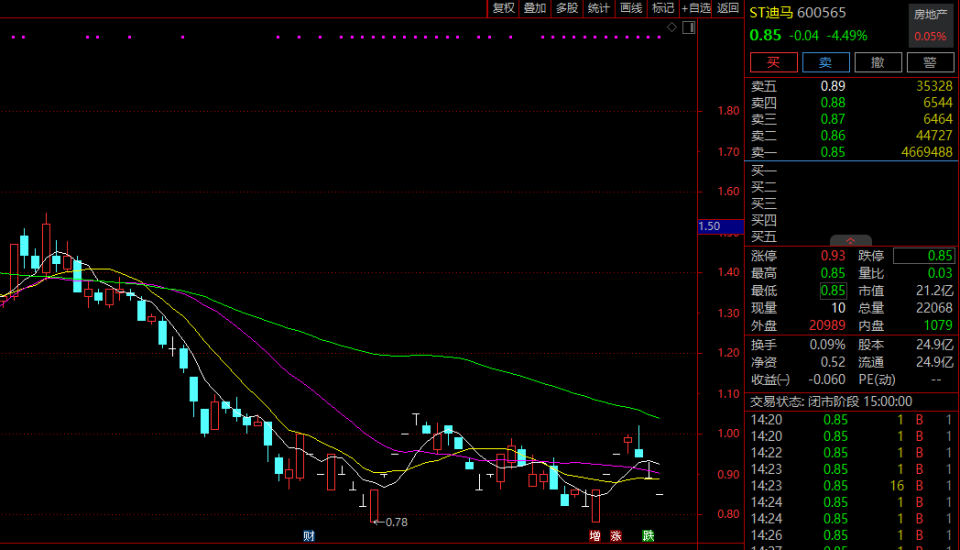Expand the order book with chevron handle

click(850, 241)
